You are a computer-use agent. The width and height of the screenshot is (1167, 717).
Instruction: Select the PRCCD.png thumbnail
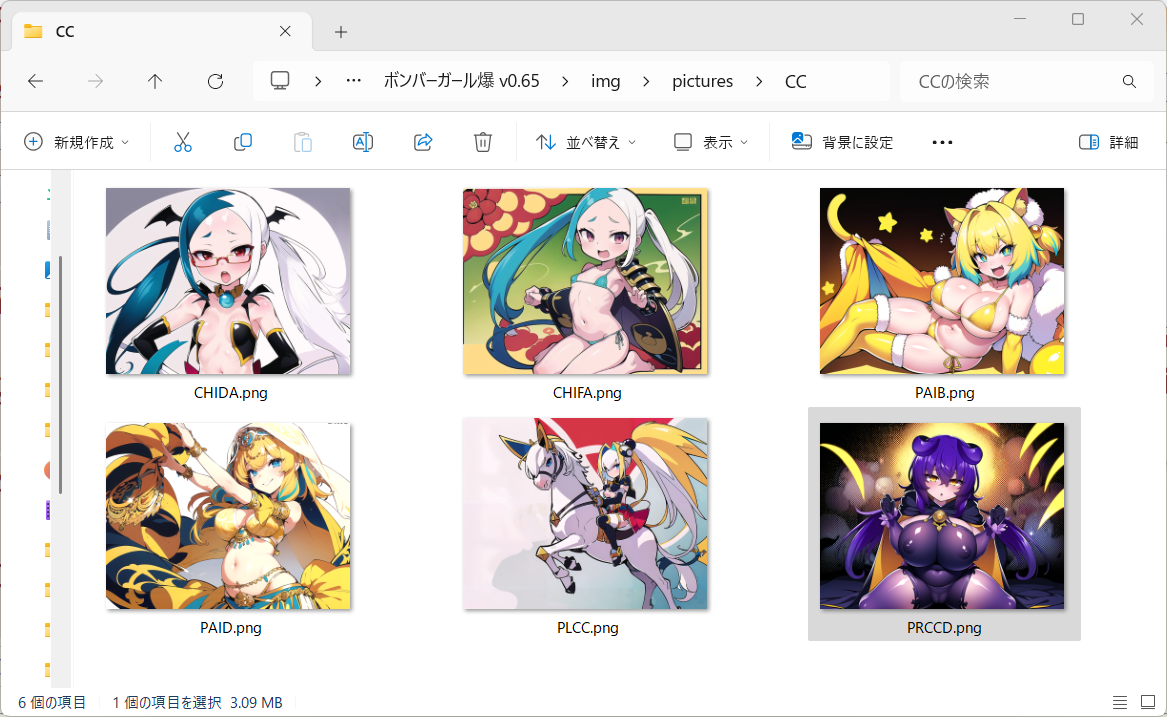942,516
